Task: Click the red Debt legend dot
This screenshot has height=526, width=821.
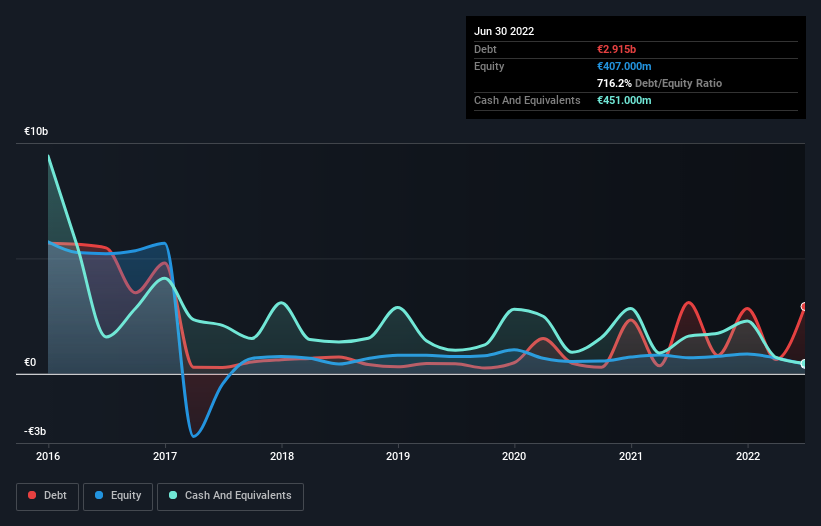Action: click(32, 495)
